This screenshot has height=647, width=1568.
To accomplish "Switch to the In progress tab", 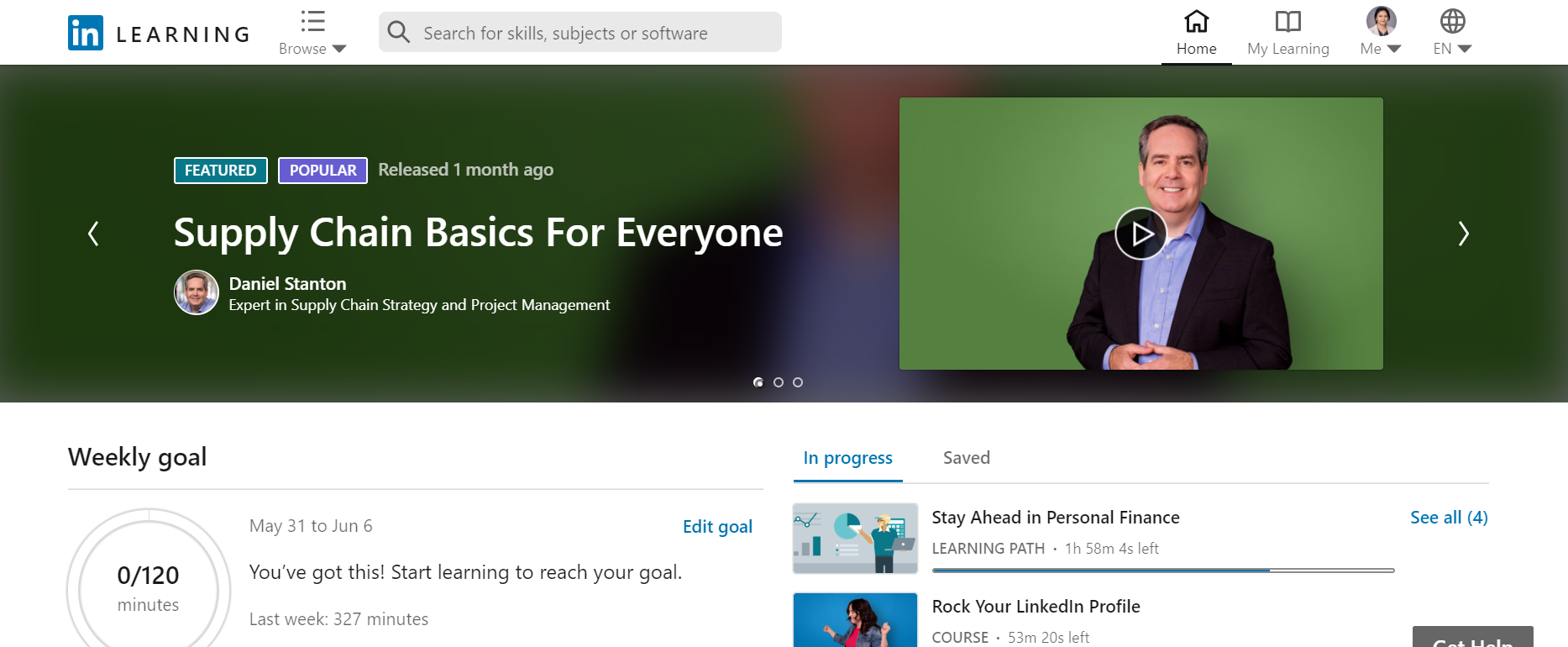I will (x=847, y=459).
